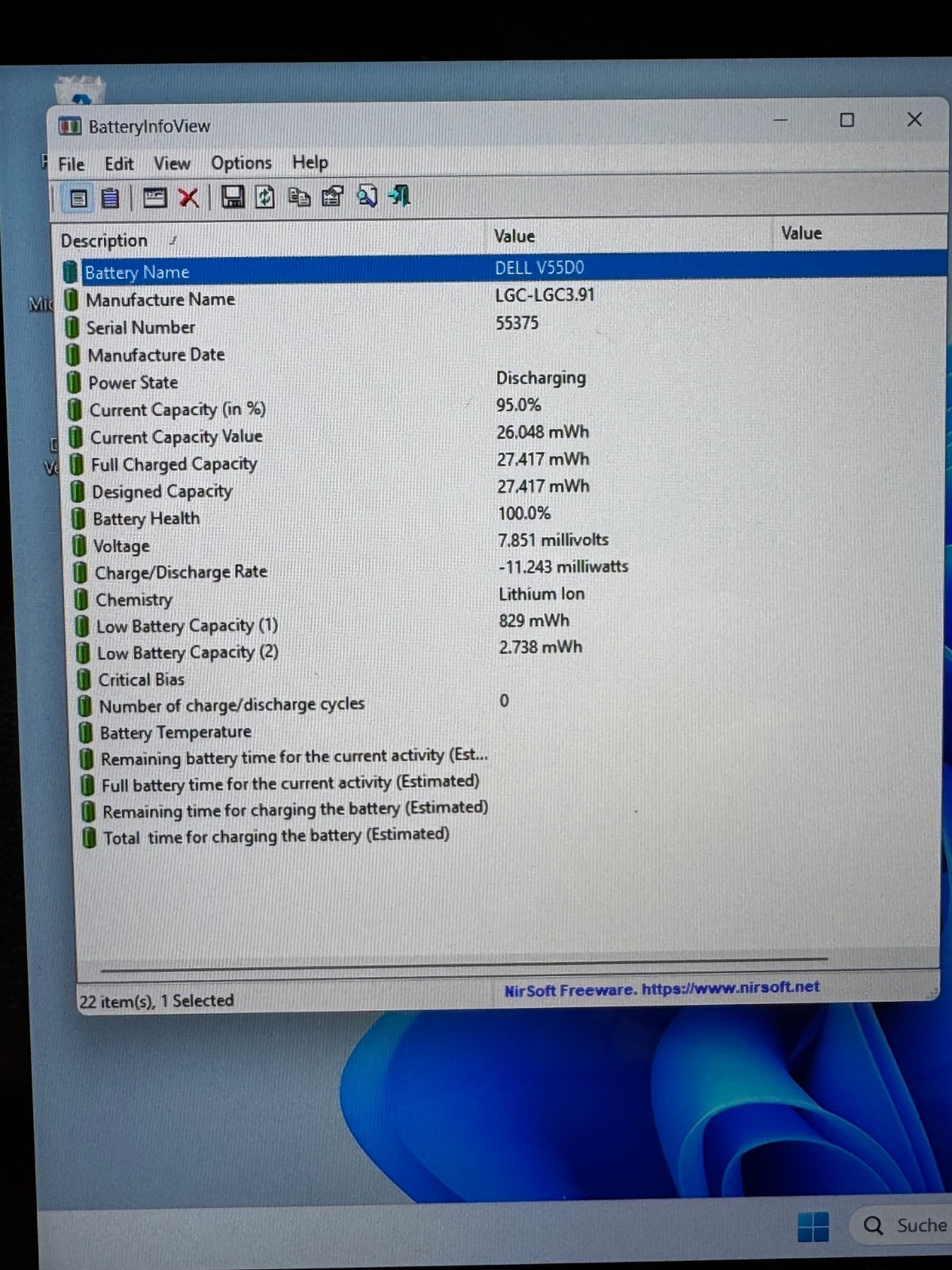Select the Chemistry row label
This screenshot has height=1270, width=952.
point(134,600)
